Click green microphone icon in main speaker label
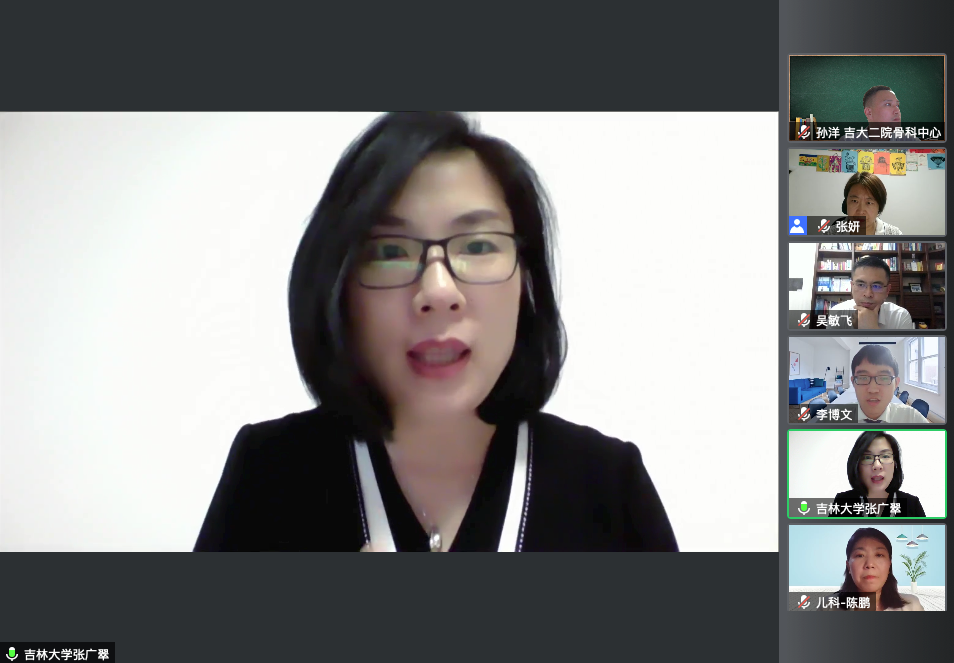This screenshot has width=954, height=663. [x=12, y=654]
